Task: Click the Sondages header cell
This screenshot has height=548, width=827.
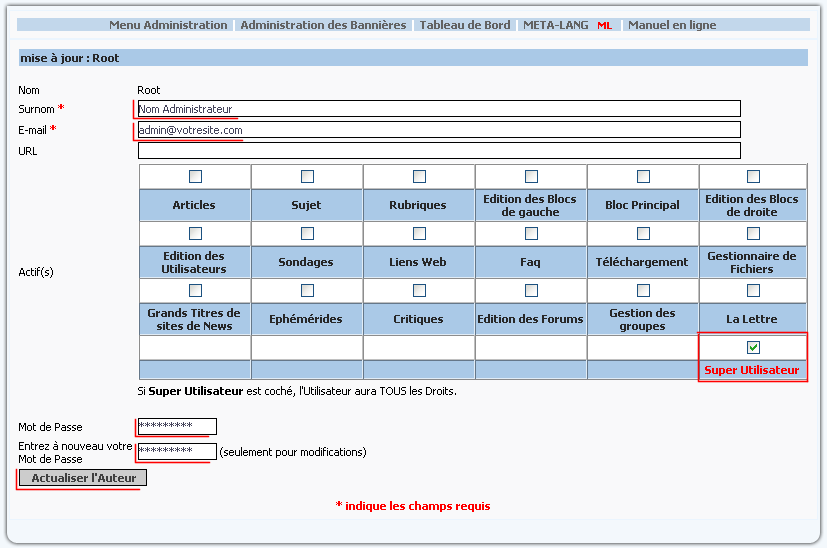Action: (306, 262)
